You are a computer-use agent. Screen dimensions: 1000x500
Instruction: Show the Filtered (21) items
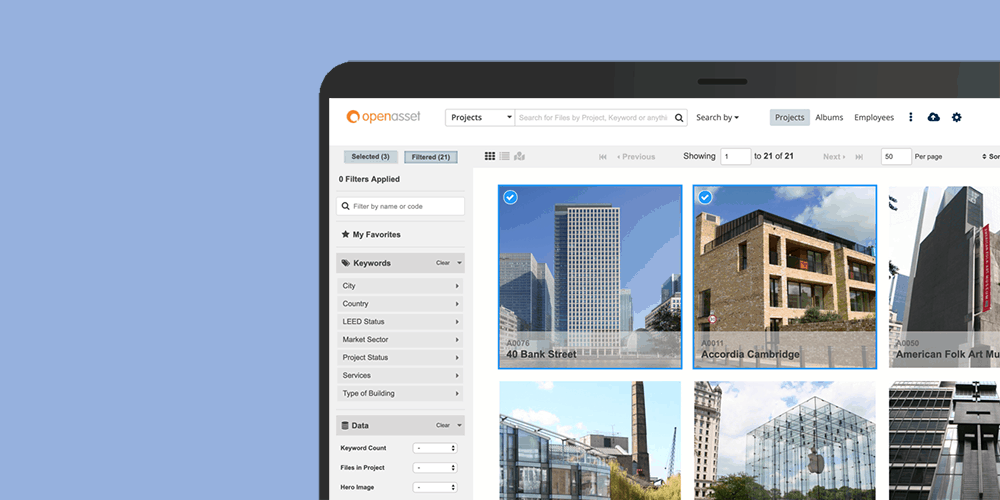pyautogui.click(x=430, y=157)
